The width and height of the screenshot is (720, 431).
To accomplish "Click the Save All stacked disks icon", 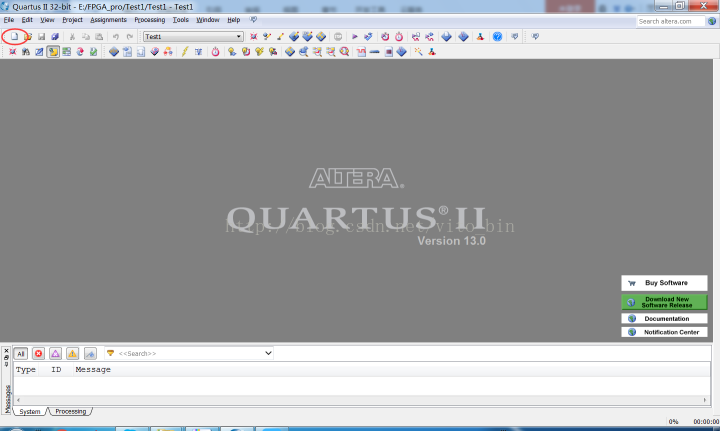I will pyautogui.click(x=55, y=36).
